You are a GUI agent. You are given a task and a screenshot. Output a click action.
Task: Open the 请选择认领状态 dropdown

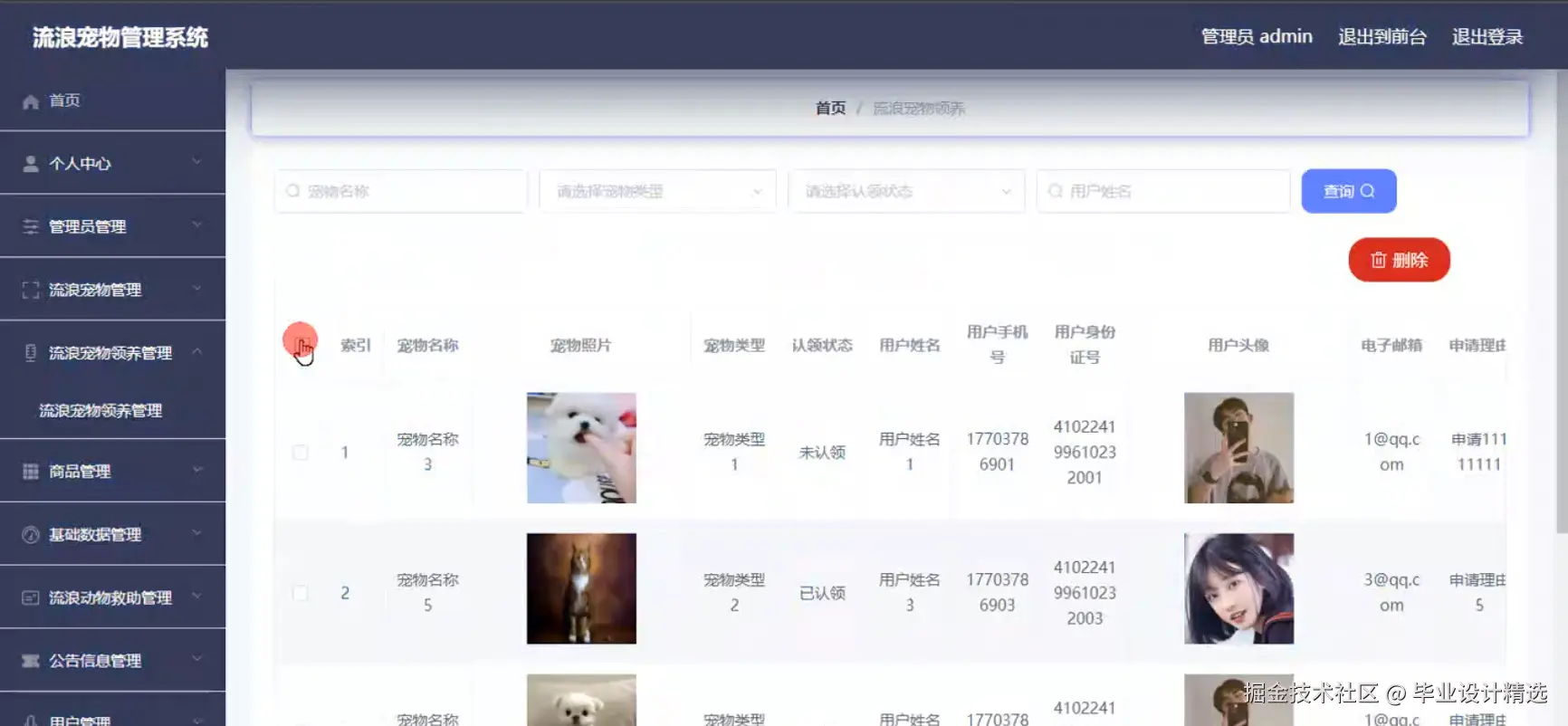coord(906,191)
